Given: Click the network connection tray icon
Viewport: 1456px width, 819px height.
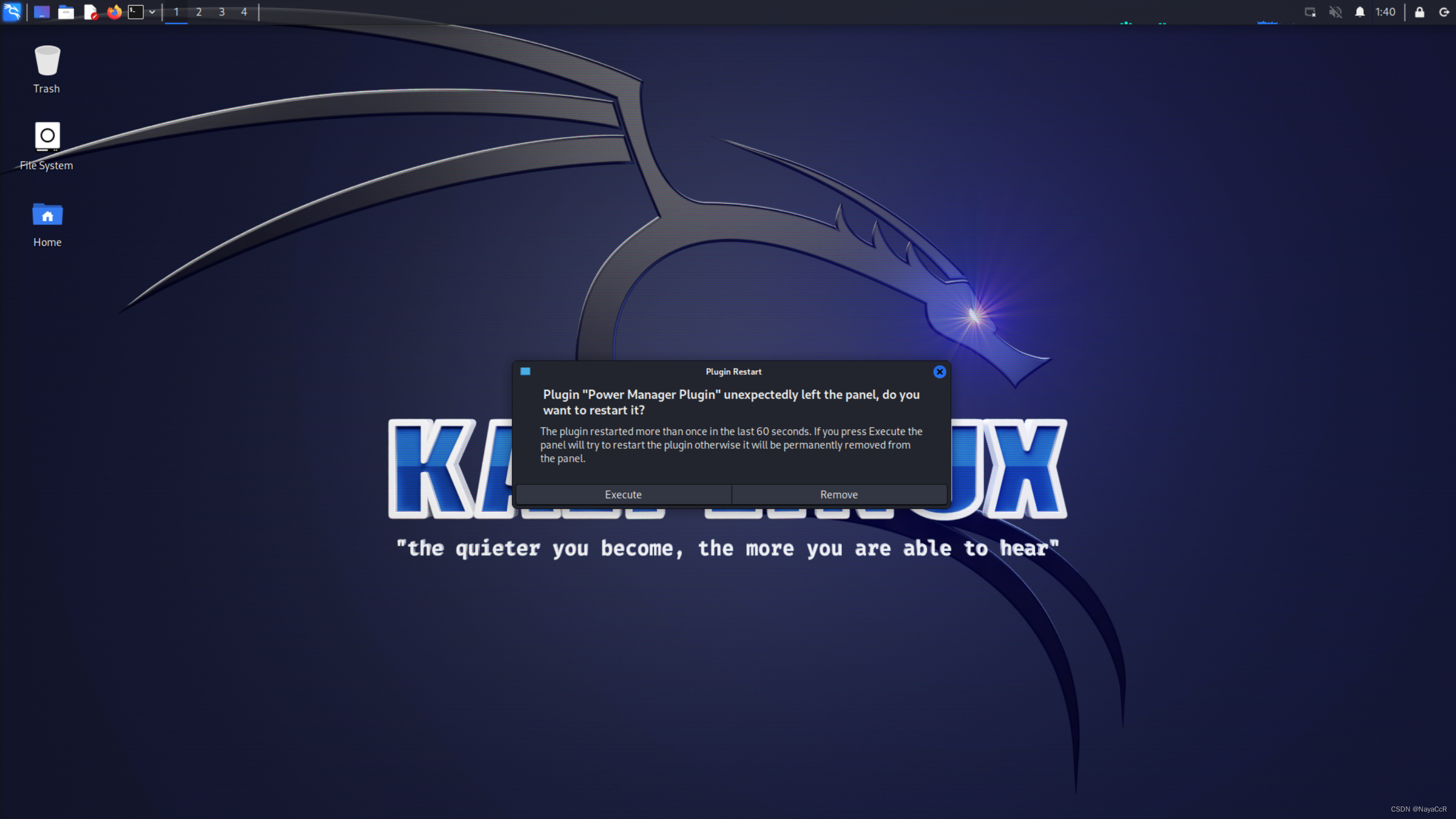Looking at the screenshot, I should (1310, 12).
